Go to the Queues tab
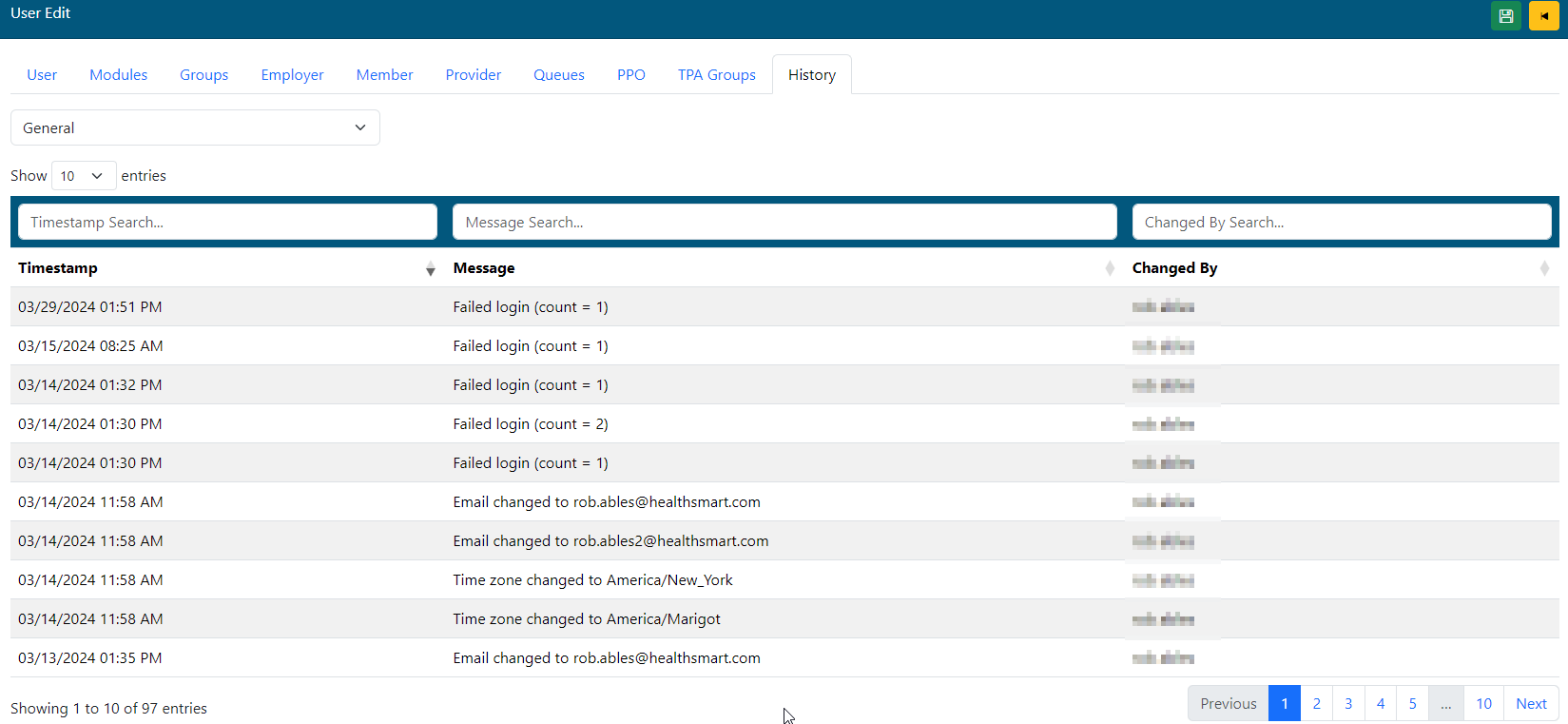The image size is (1568, 724). click(x=558, y=75)
